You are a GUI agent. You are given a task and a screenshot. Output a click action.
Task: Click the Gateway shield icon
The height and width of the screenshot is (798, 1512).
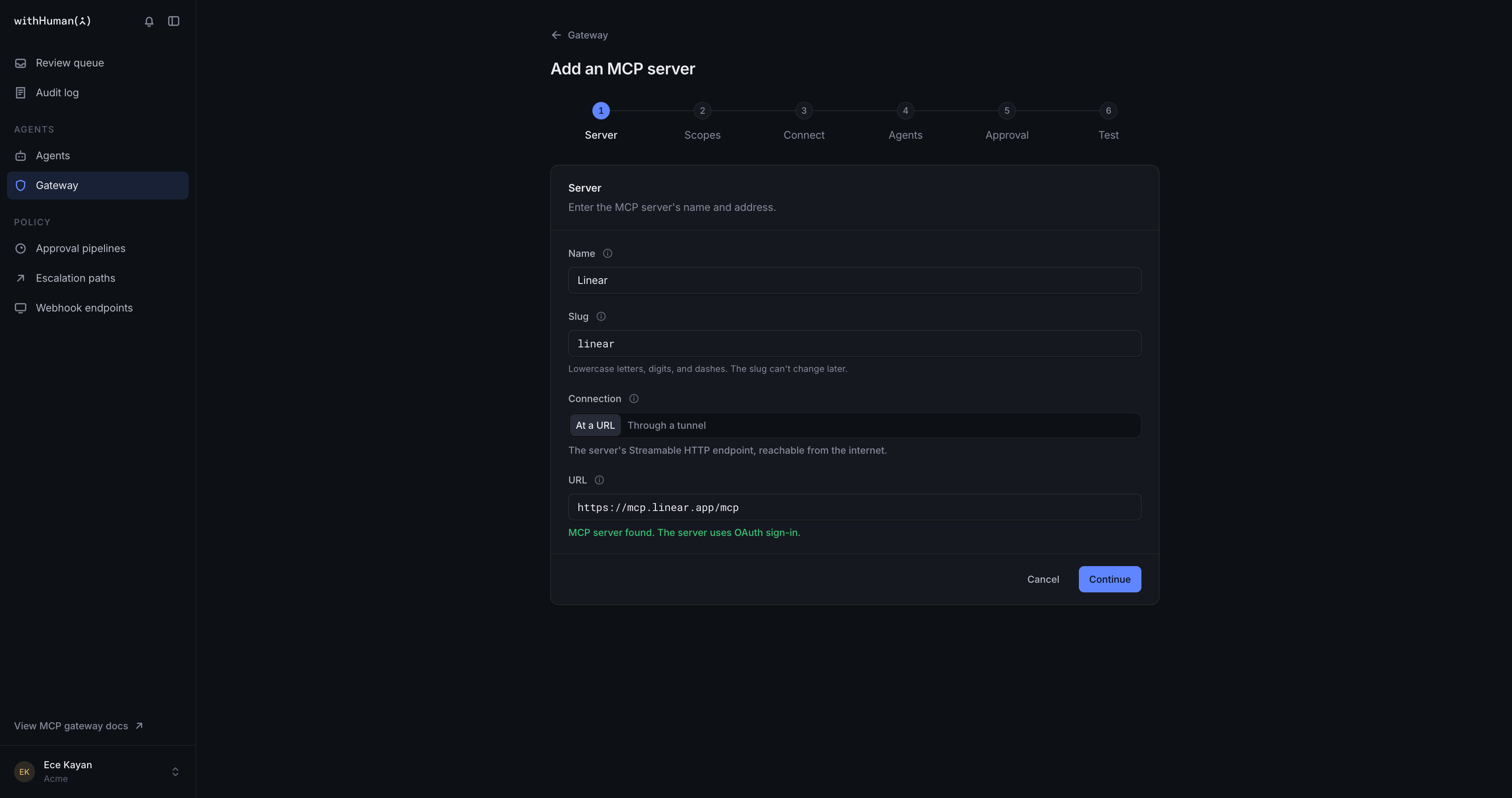click(x=21, y=185)
